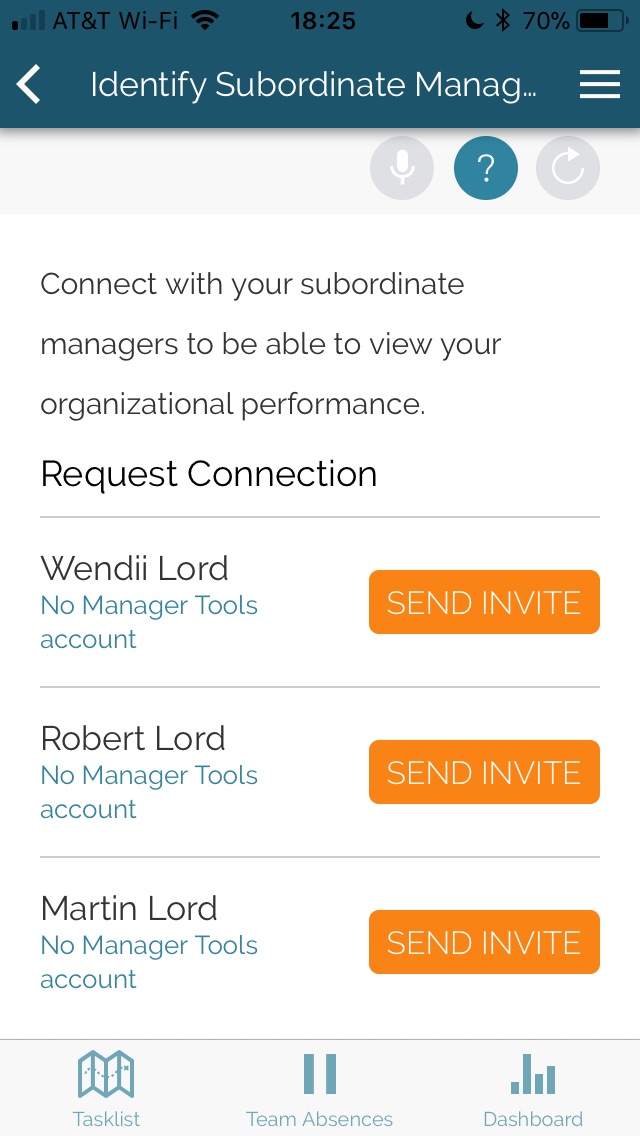
Task: Switch to the Dashboard tab label
Action: (x=533, y=1119)
